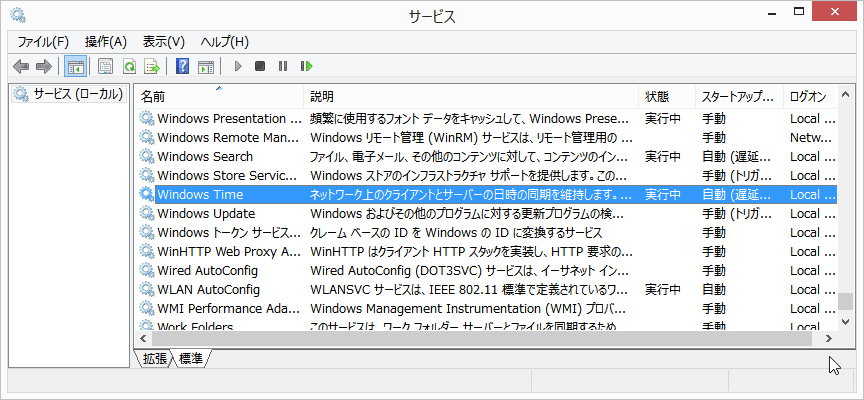Click 実行中 status of WLAN AutoConfig
Image resolution: width=864 pixels, height=400 pixels.
[663, 289]
